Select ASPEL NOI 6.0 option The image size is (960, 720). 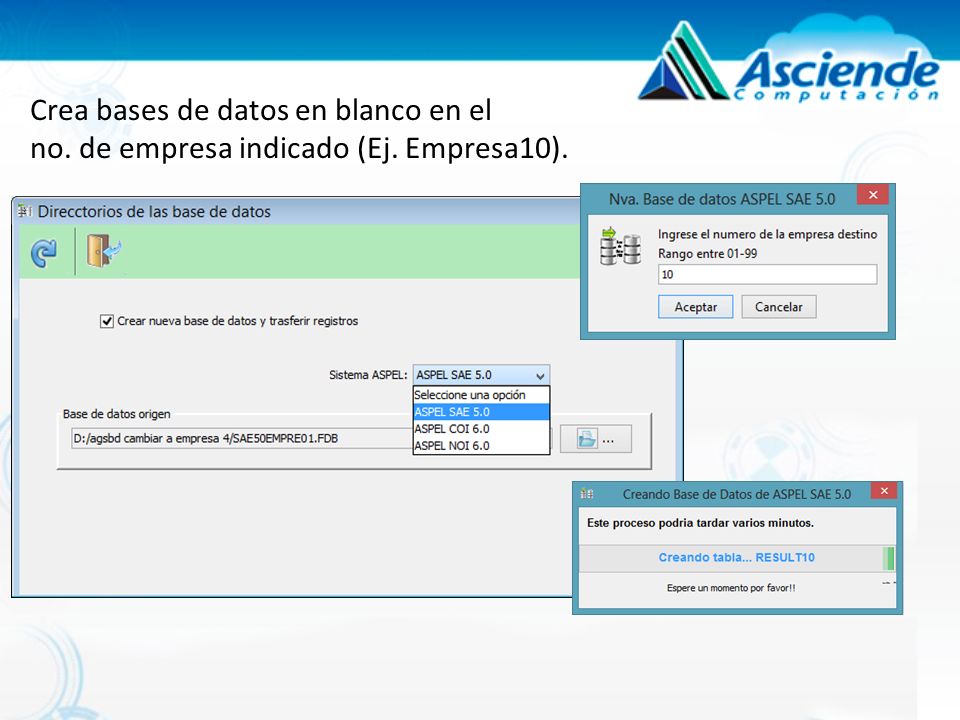[481, 446]
